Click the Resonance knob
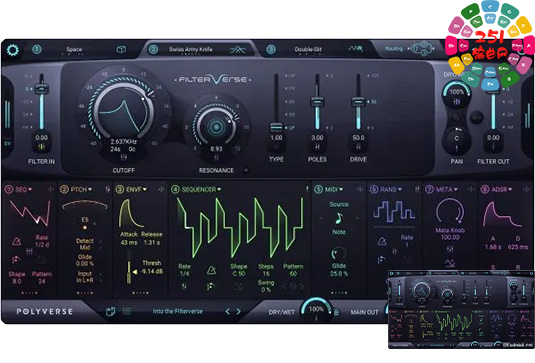Screen dimensions: 535x363 coord(216,127)
